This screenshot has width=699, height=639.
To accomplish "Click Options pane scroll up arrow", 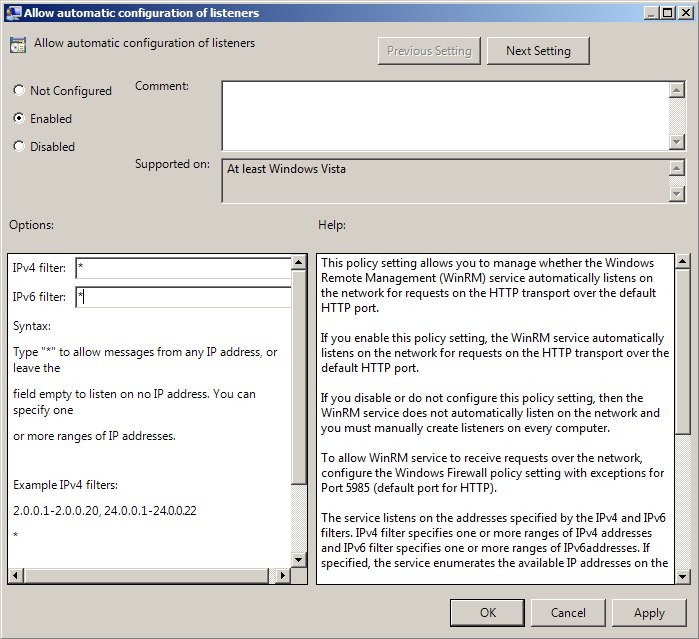I will point(299,262).
